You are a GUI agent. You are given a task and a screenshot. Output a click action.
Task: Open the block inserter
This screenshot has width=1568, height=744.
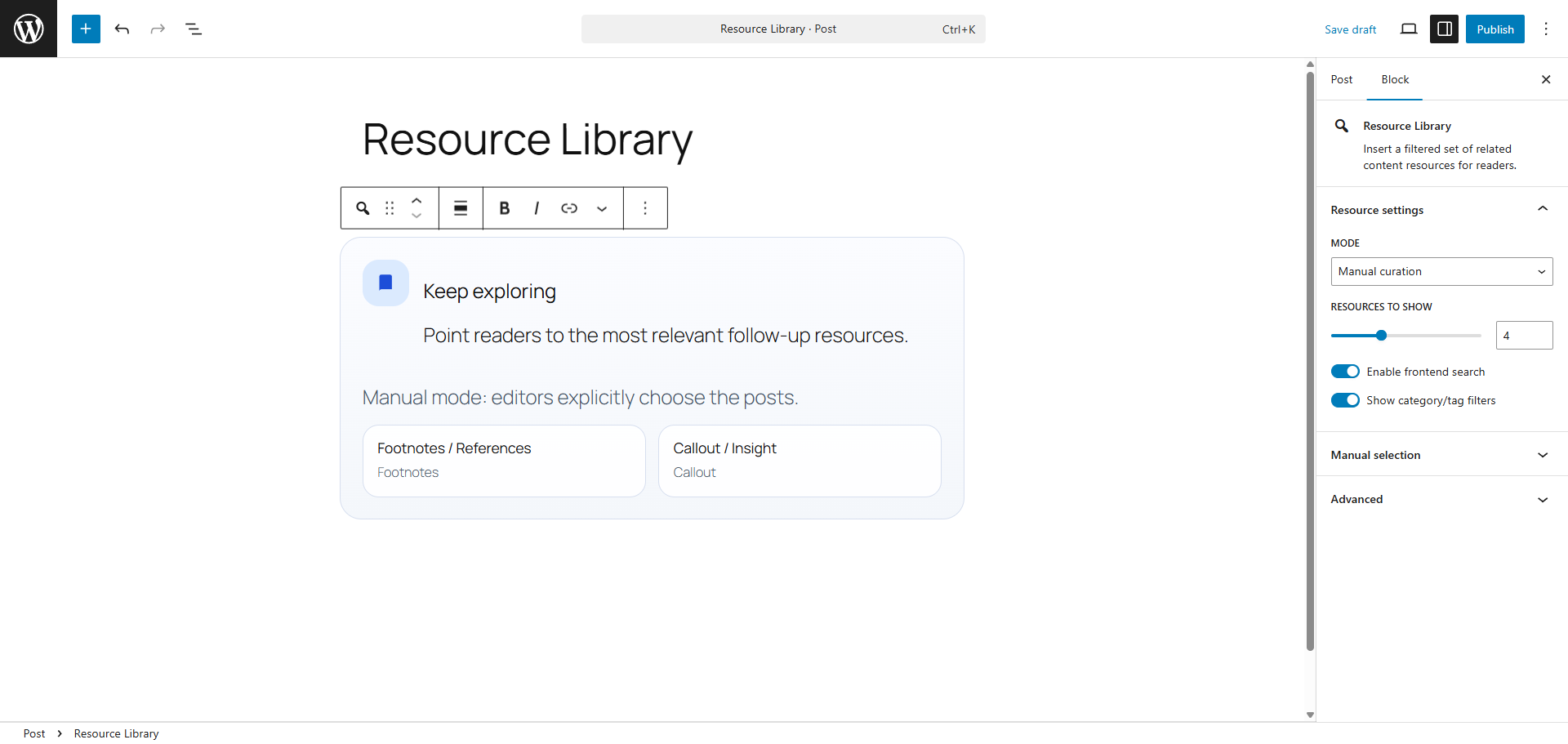pyautogui.click(x=86, y=29)
